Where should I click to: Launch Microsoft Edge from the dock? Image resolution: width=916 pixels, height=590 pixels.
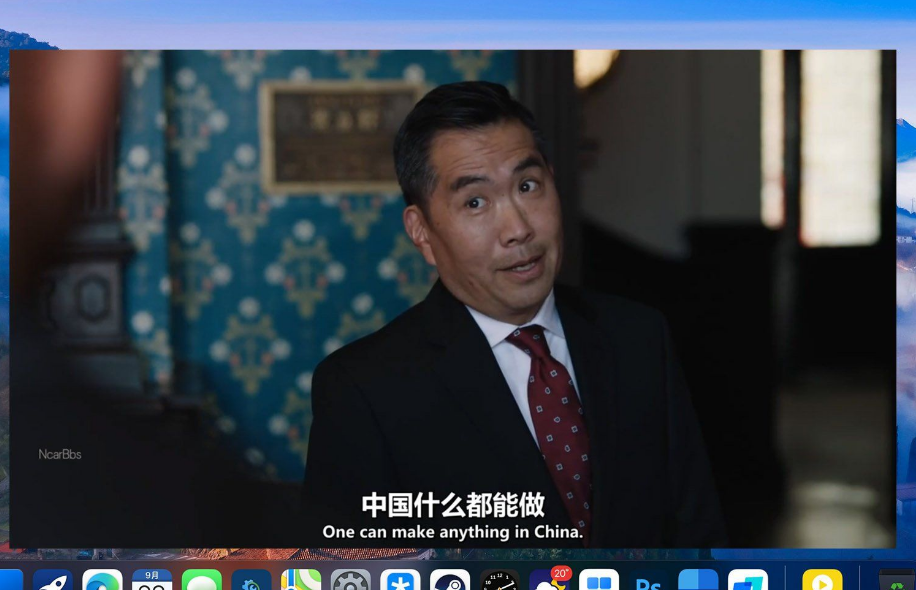click(x=102, y=581)
